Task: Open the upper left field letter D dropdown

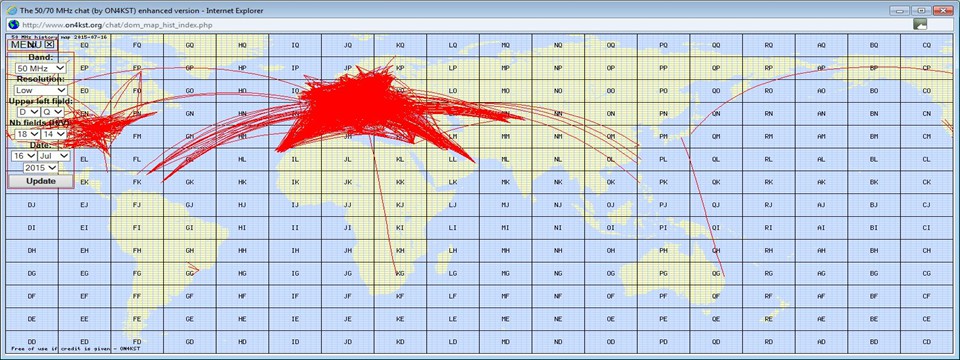Action: coord(28,112)
